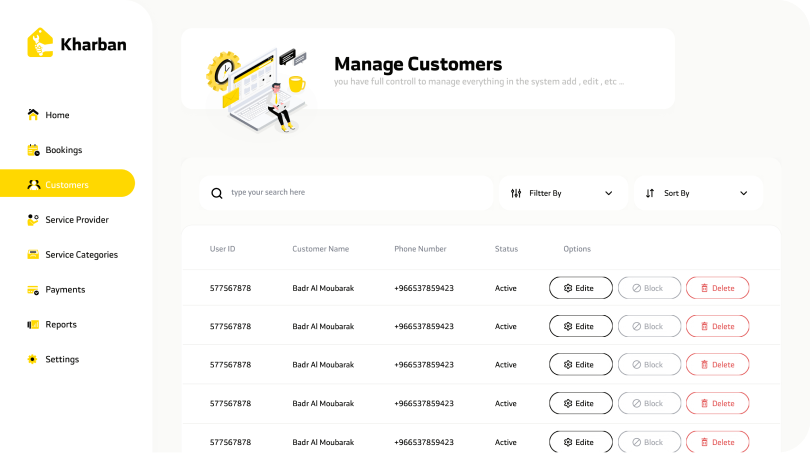Expand the Sort By dropdown chevron
The width and height of the screenshot is (811, 453).
(743, 193)
